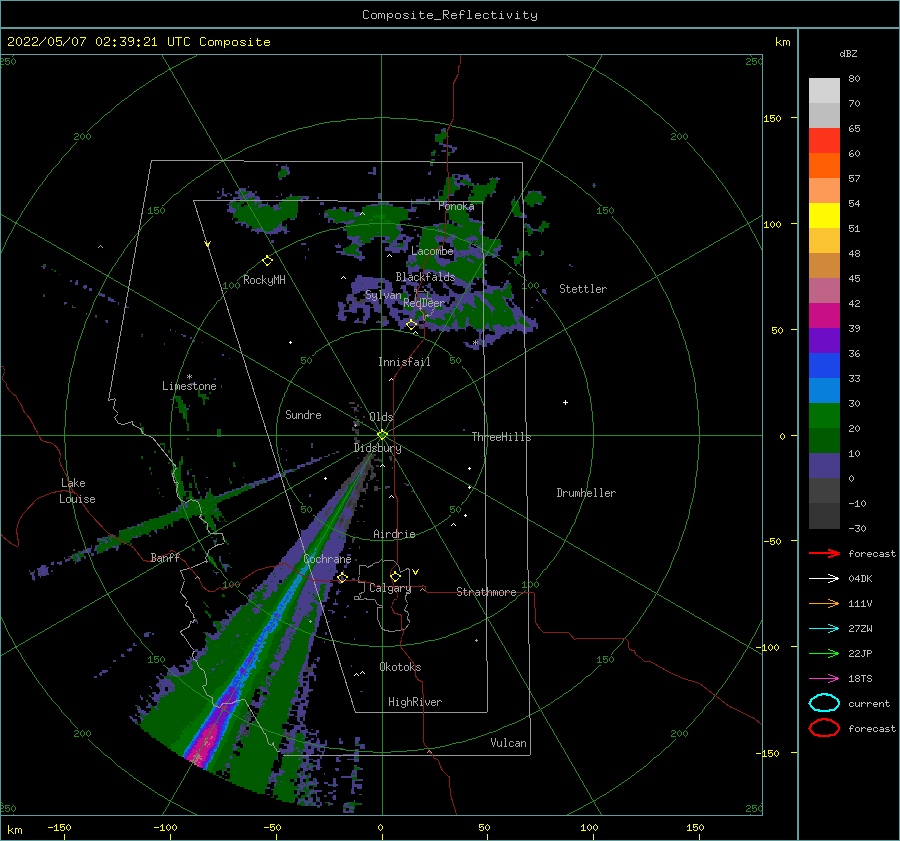Click the Lacombe city label
This screenshot has width=900, height=841.
(x=432, y=251)
